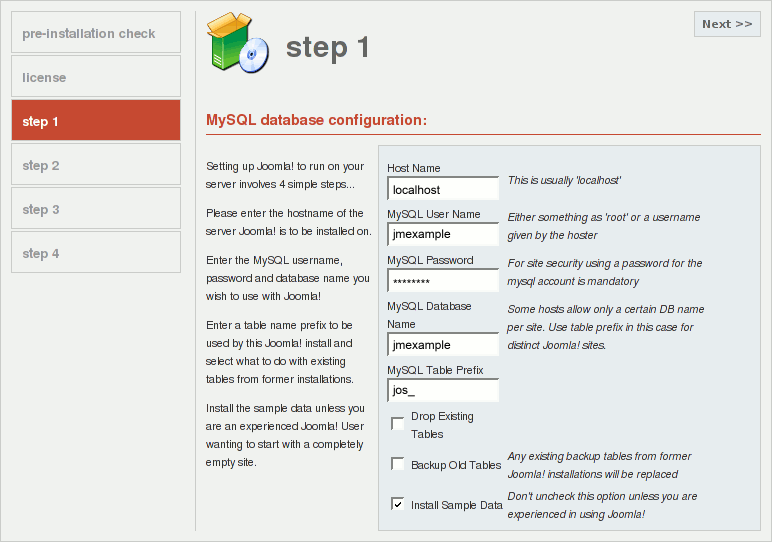
Task: Enable the Drop Existing Tables checkbox
Action: 397,423
